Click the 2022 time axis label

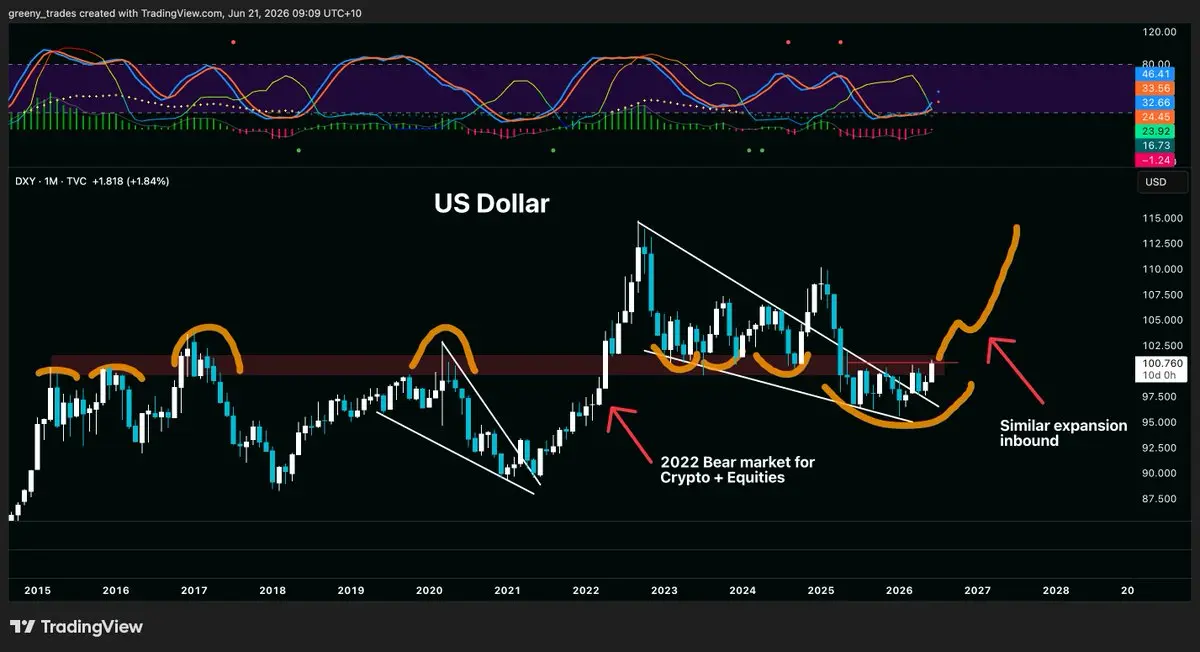pyautogui.click(x=586, y=590)
